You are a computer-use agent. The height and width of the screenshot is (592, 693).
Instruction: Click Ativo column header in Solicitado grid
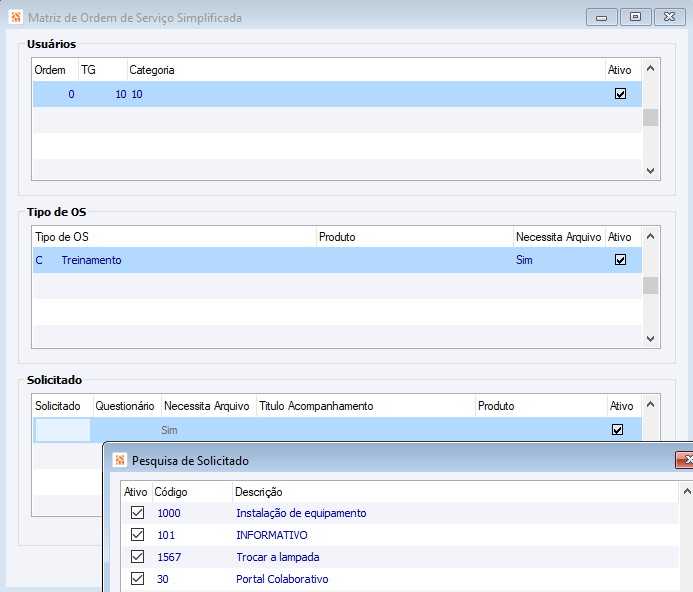tap(624, 406)
